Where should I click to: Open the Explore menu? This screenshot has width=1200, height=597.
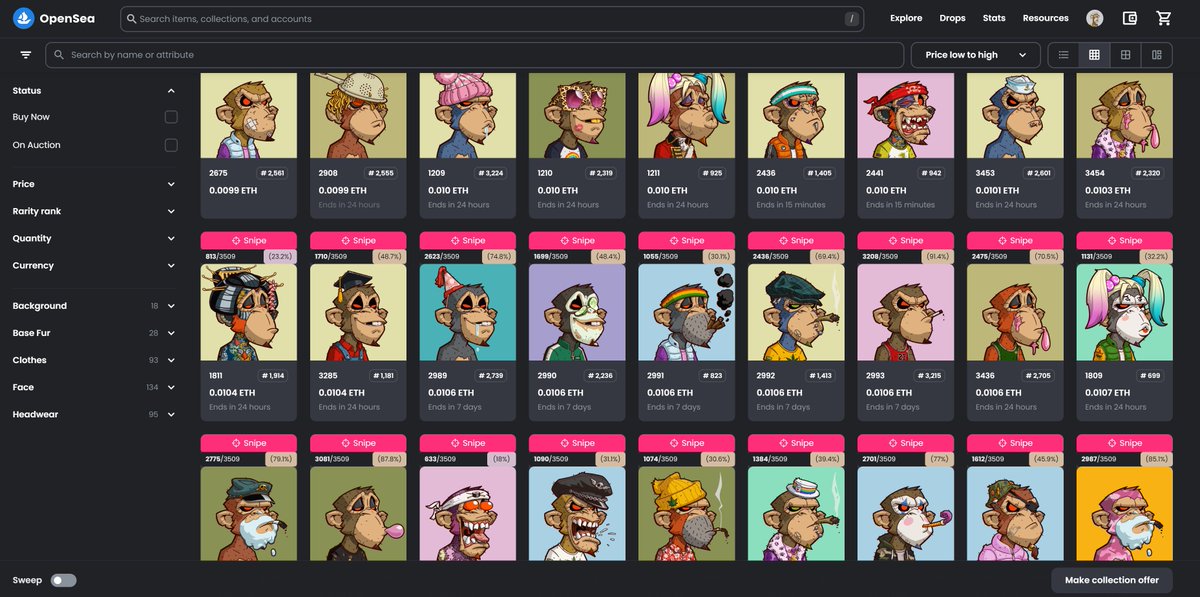coord(906,18)
